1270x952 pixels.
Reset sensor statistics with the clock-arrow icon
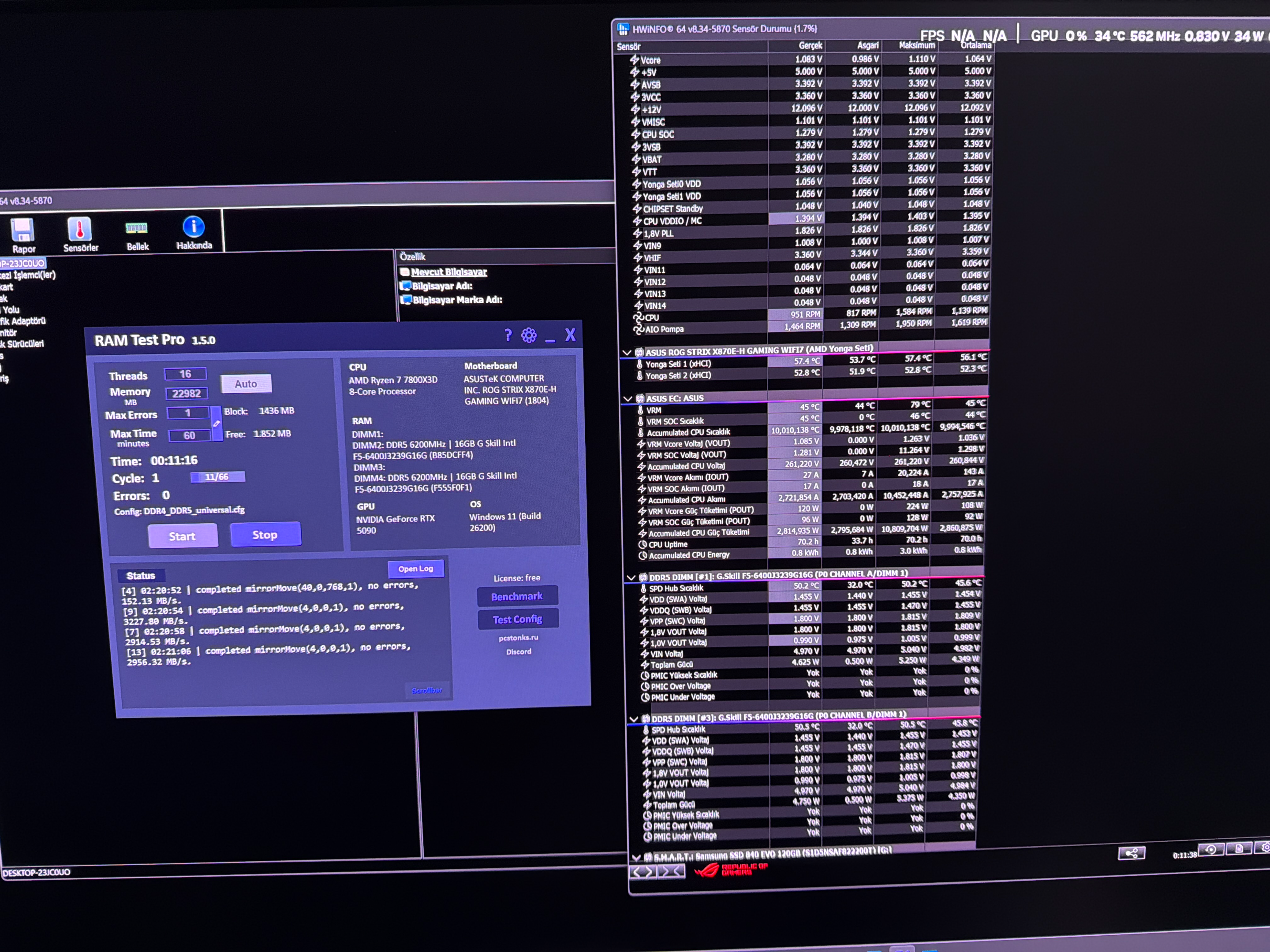coord(1211,850)
